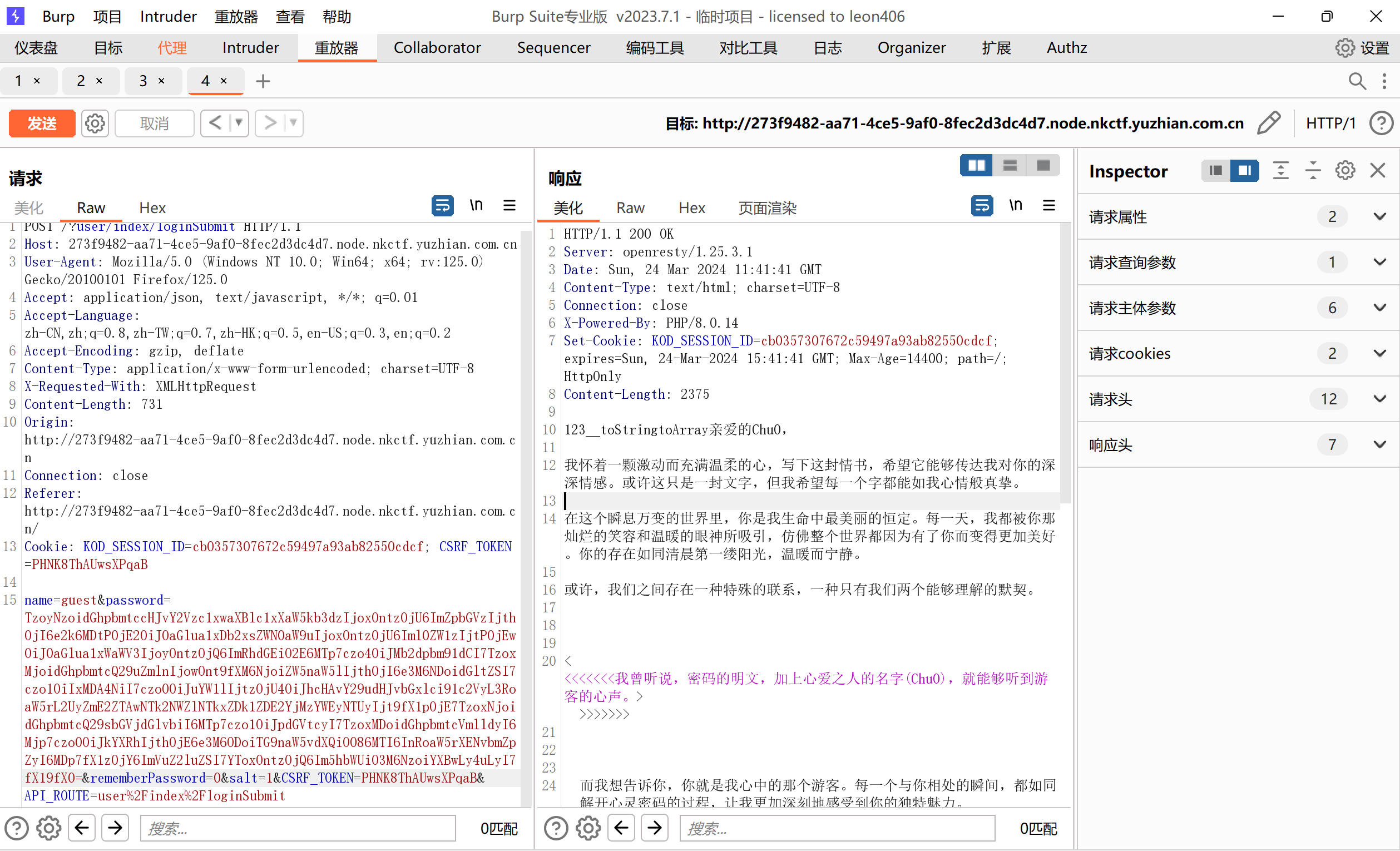Click request pane search input field
This screenshot has width=1400, height=851.
point(298,828)
